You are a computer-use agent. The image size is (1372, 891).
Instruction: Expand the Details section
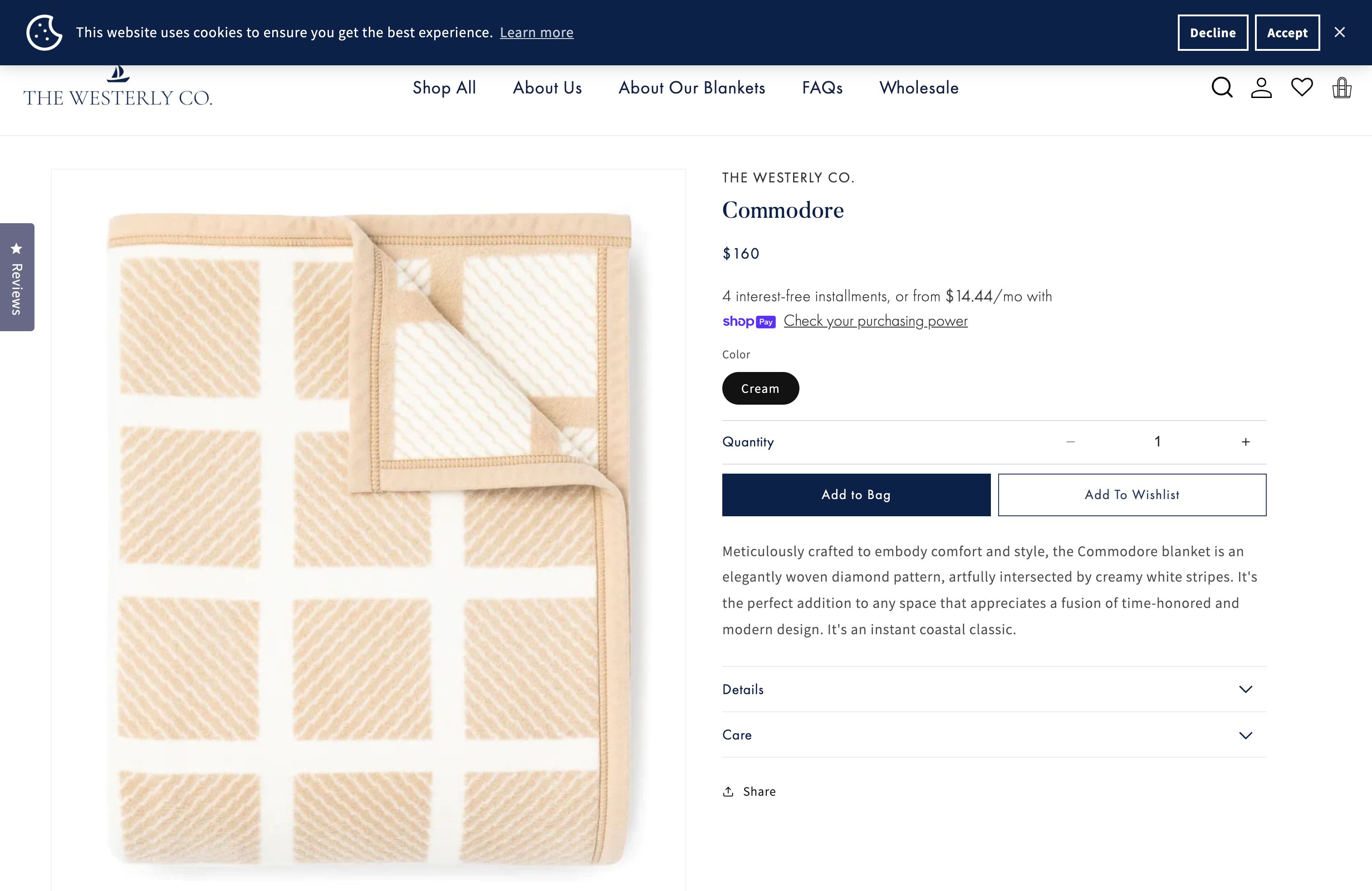tap(994, 689)
